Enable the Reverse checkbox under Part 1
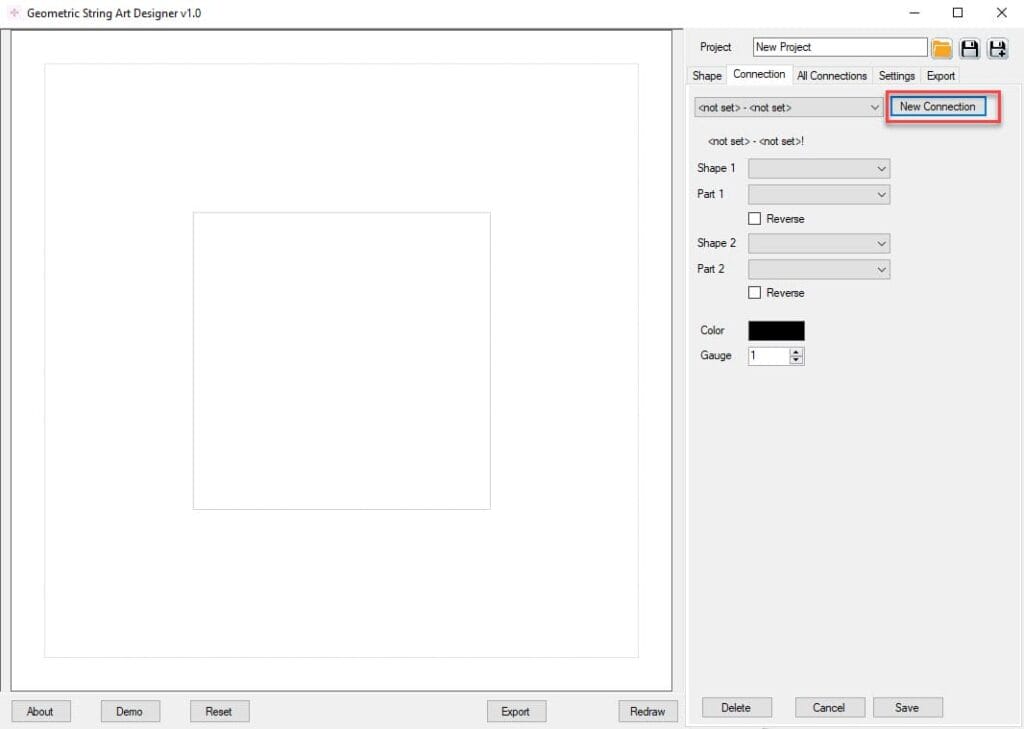Image resolution: width=1024 pixels, height=729 pixels. (x=755, y=219)
